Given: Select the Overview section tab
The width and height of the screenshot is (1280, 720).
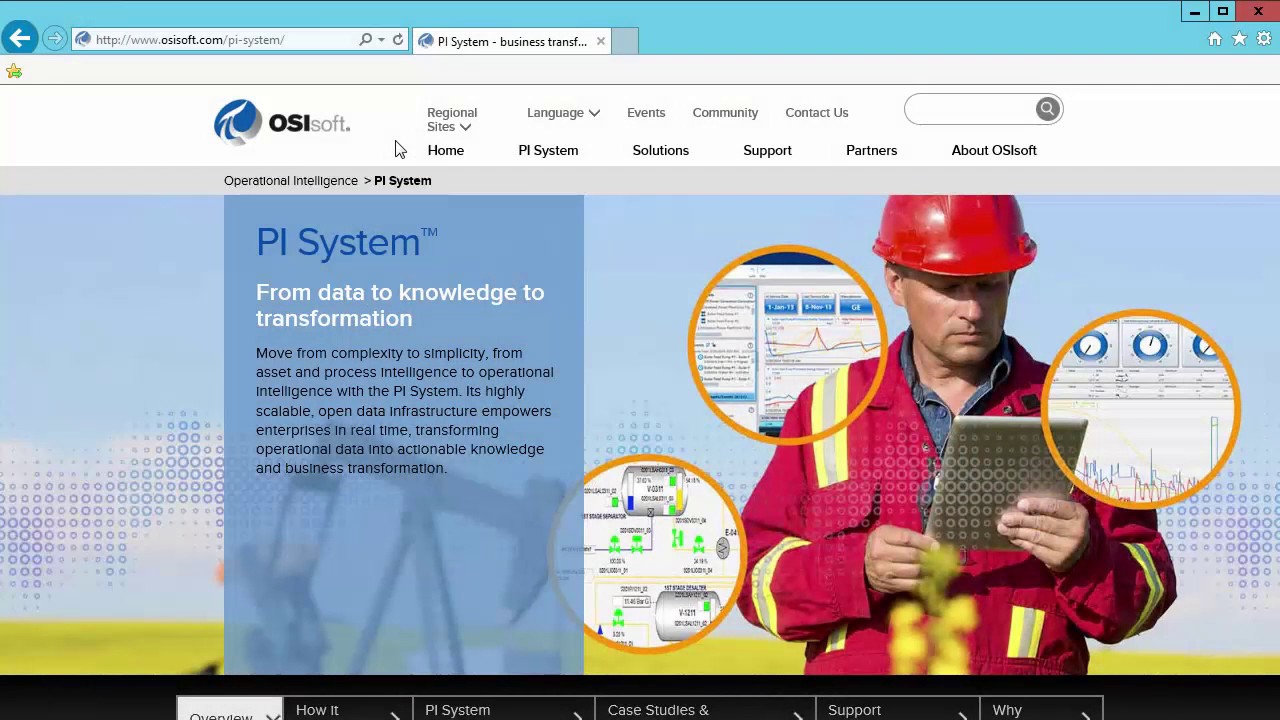Looking at the screenshot, I should pos(230,709).
